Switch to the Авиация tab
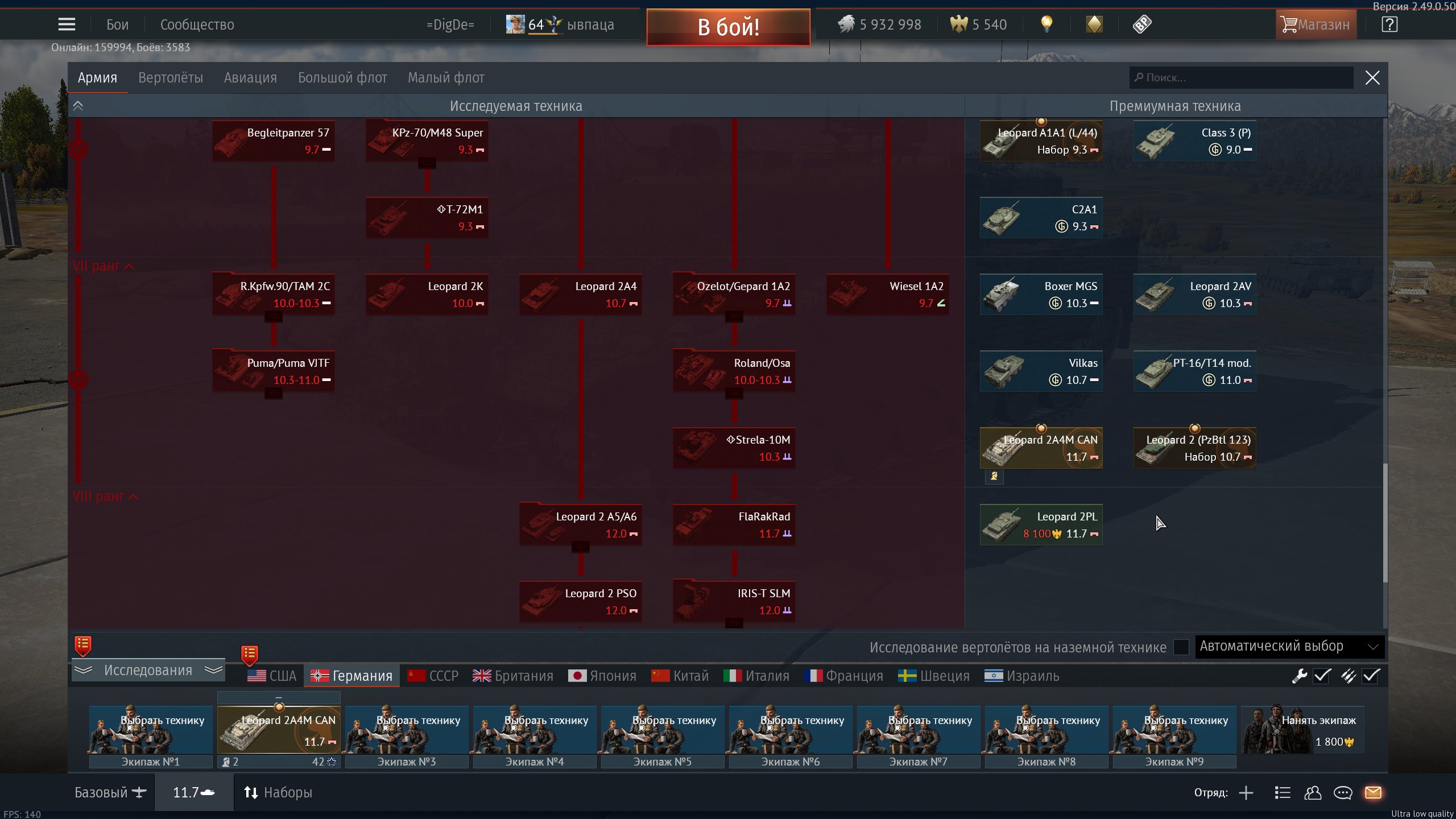 pyautogui.click(x=250, y=78)
